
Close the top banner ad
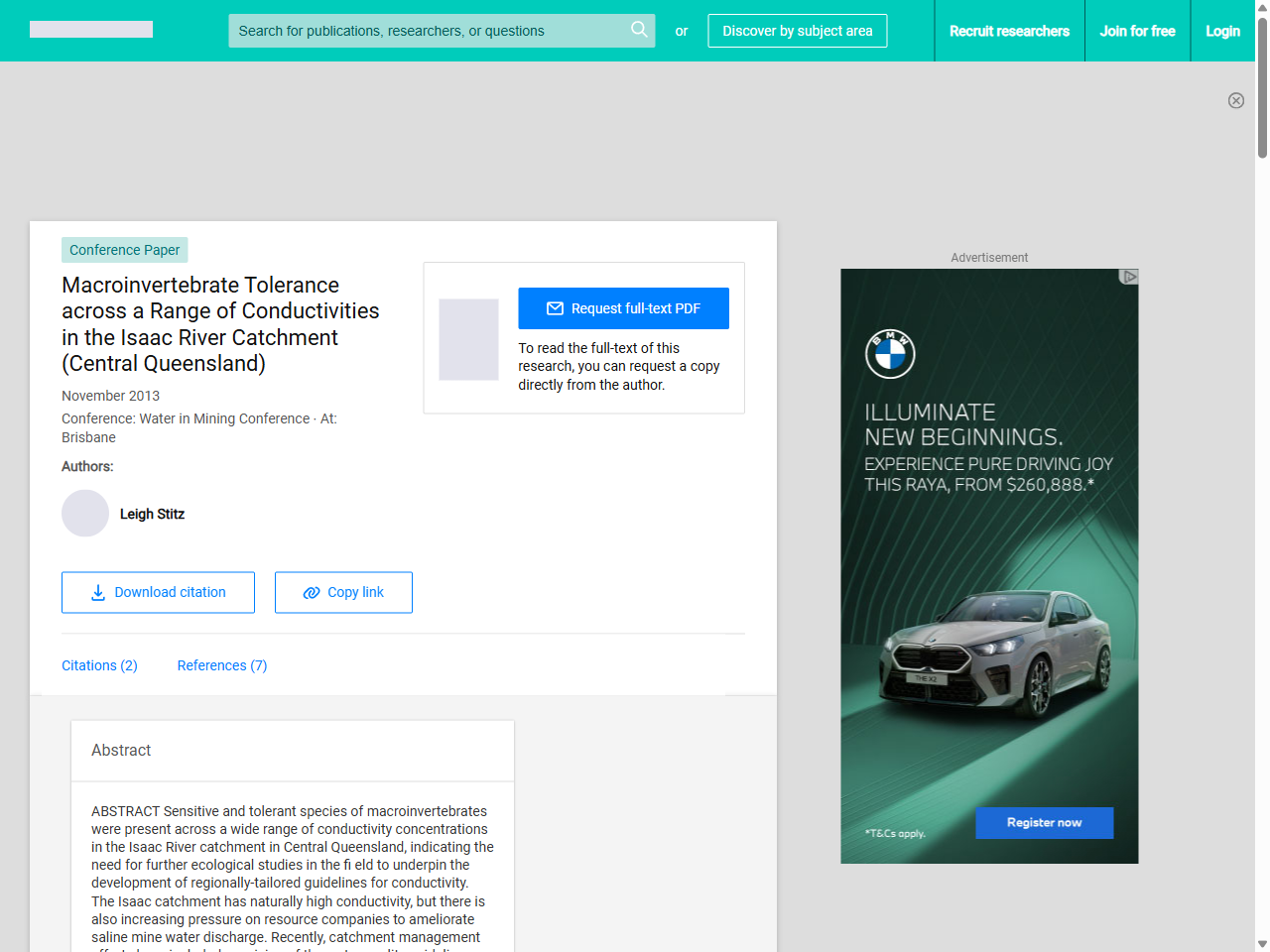(1235, 100)
